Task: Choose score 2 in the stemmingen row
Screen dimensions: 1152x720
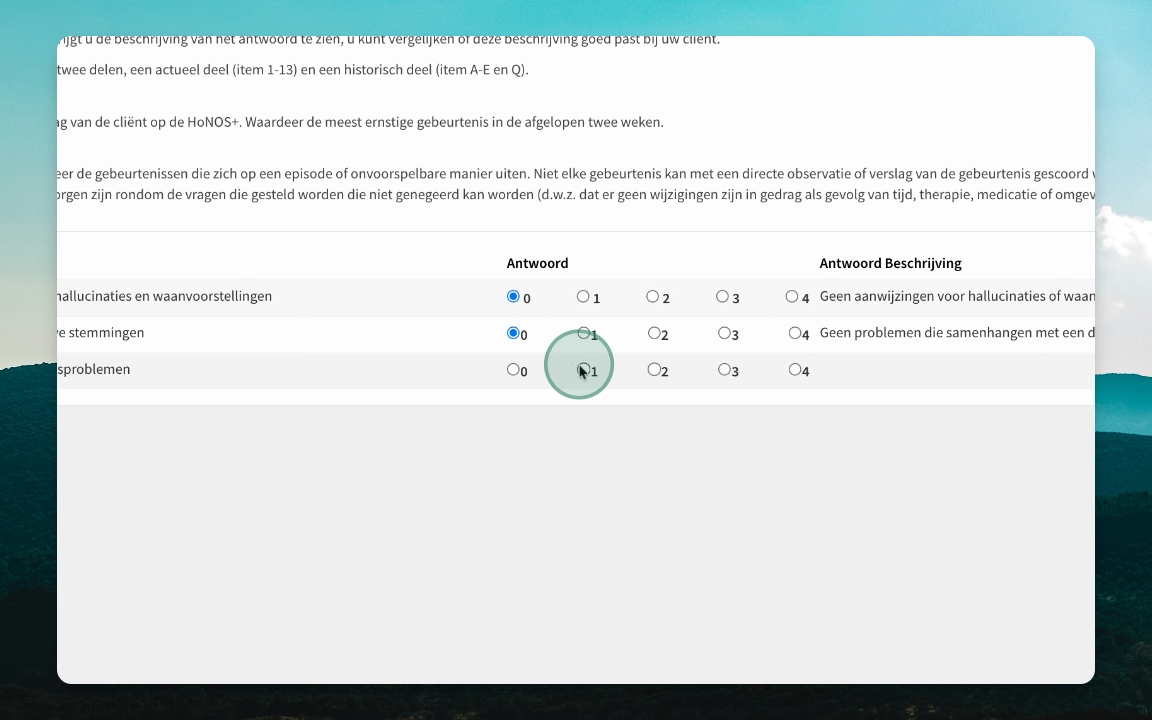Action: coord(654,333)
